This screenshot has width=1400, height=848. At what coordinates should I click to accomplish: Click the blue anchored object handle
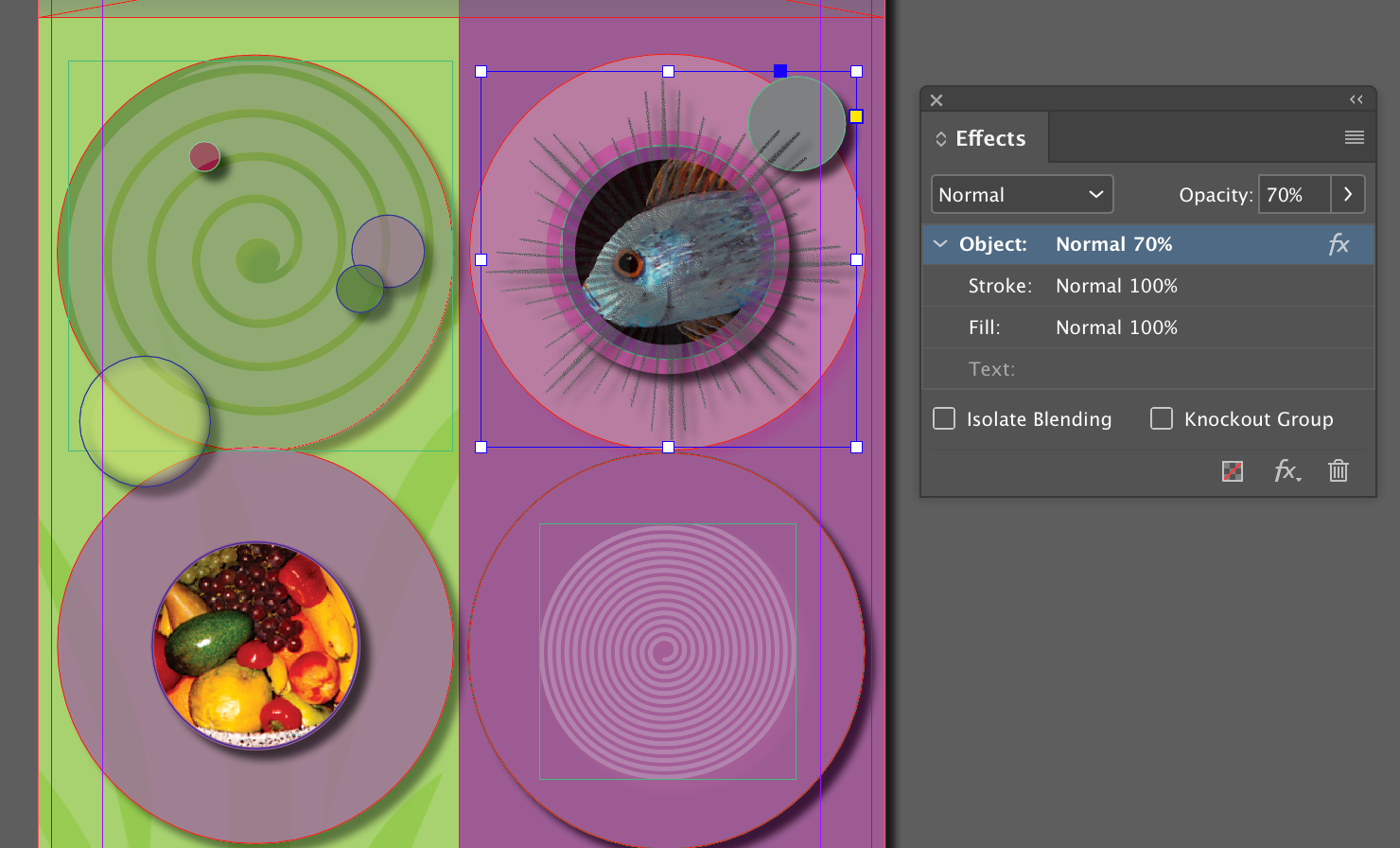pos(780,71)
